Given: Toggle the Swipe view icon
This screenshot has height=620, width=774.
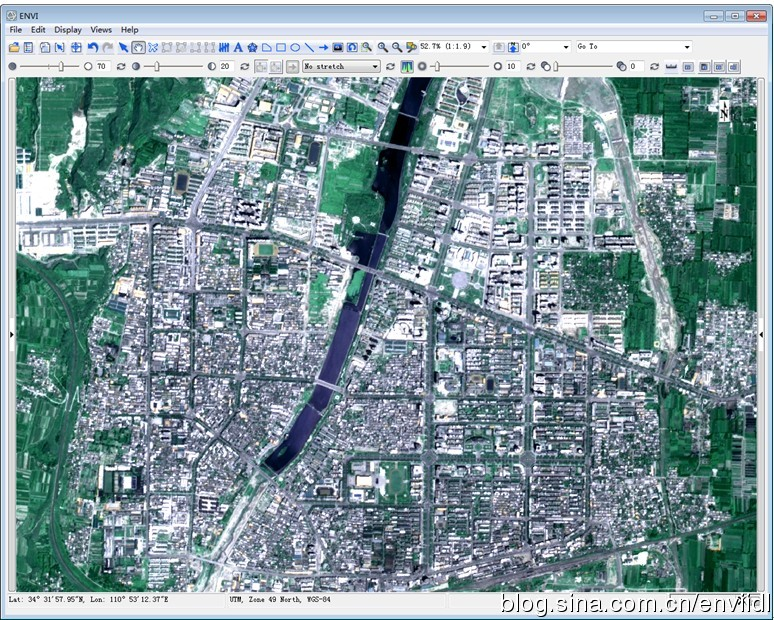Looking at the screenshot, I should (x=734, y=67).
